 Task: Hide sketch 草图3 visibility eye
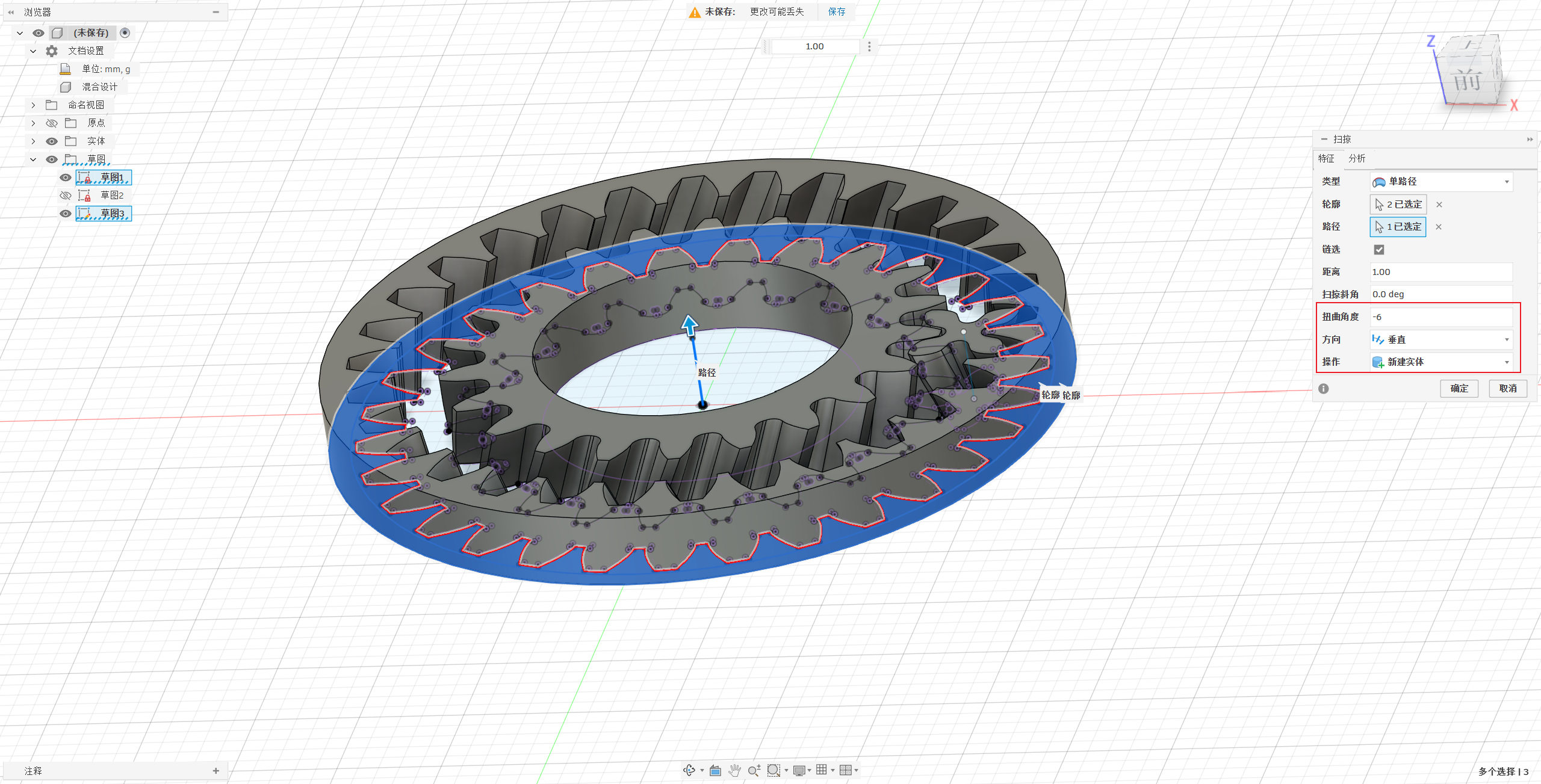[66, 214]
